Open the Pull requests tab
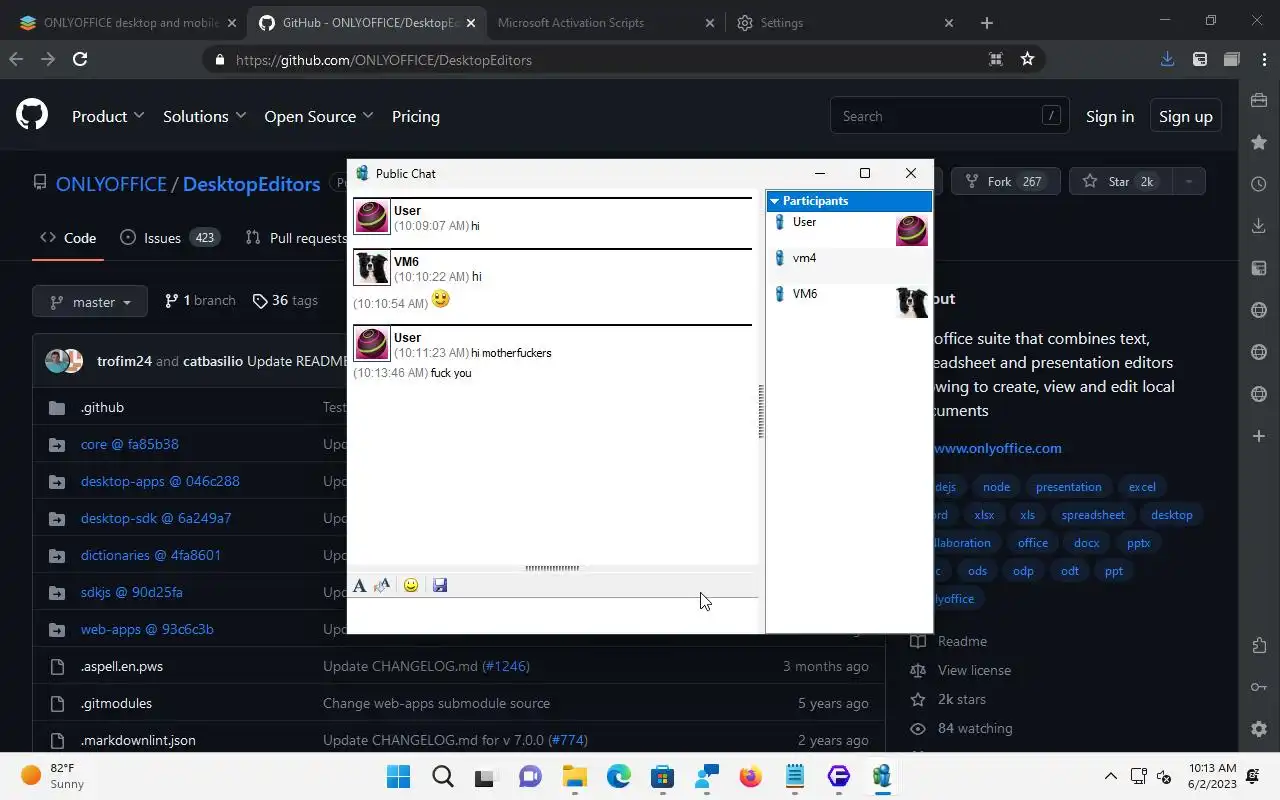The height and width of the screenshot is (800, 1280). (x=296, y=238)
